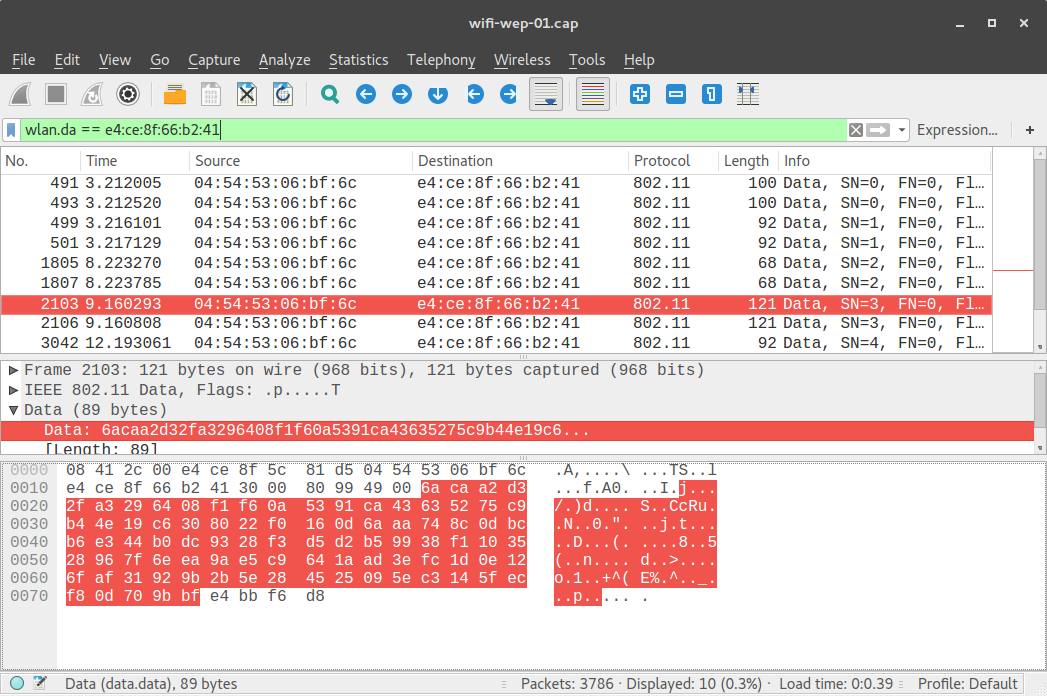Viewport: 1047px width, 696px height.
Task: Open a capture file using the folder icon
Action: pyautogui.click(x=174, y=94)
